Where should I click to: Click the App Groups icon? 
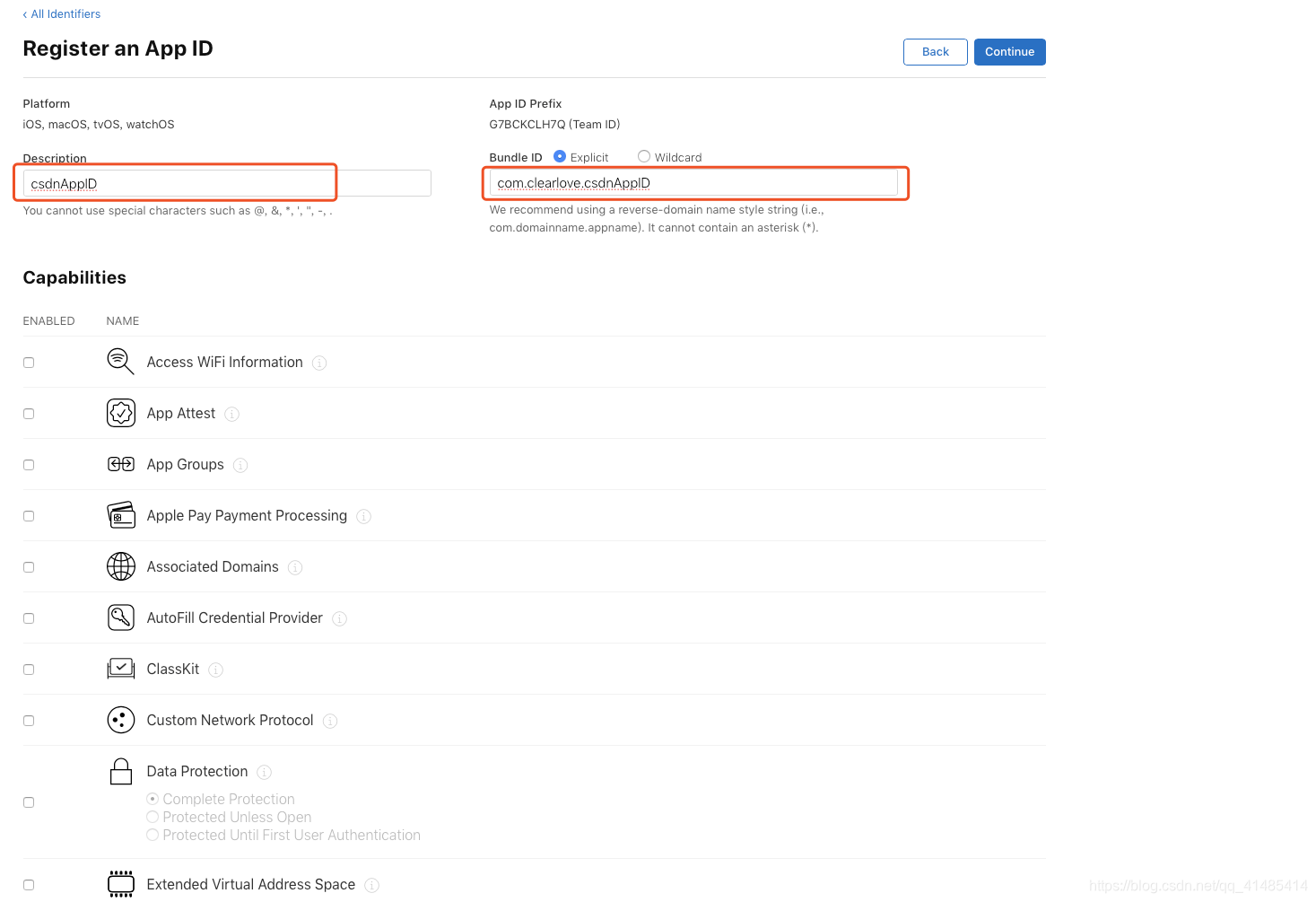[x=120, y=464]
